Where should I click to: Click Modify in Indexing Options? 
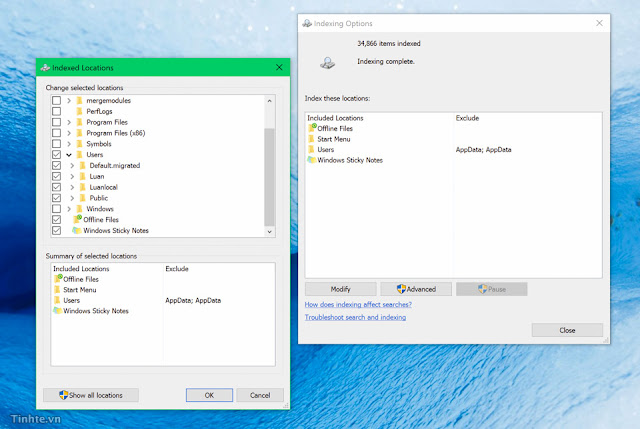(x=340, y=289)
